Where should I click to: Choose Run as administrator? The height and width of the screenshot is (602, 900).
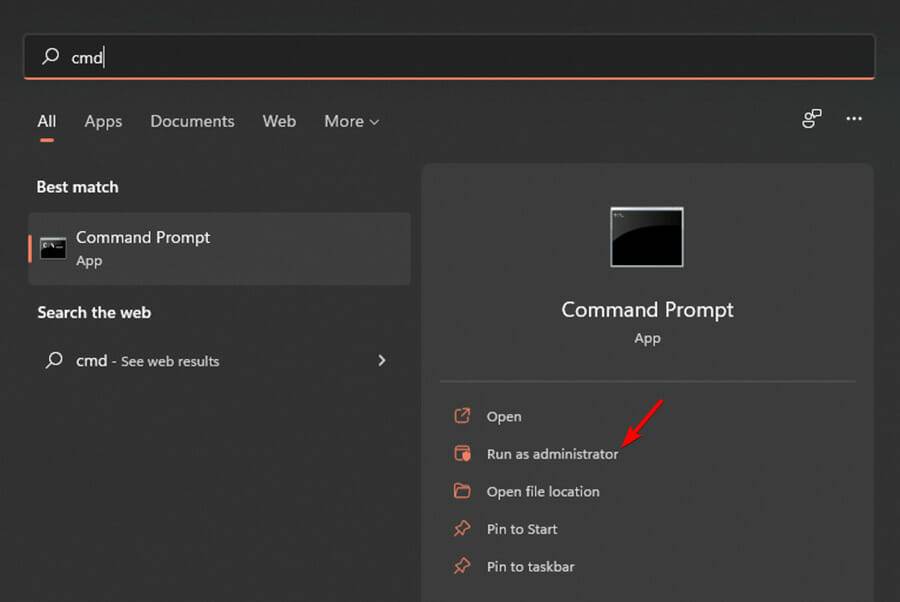click(552, 454)
